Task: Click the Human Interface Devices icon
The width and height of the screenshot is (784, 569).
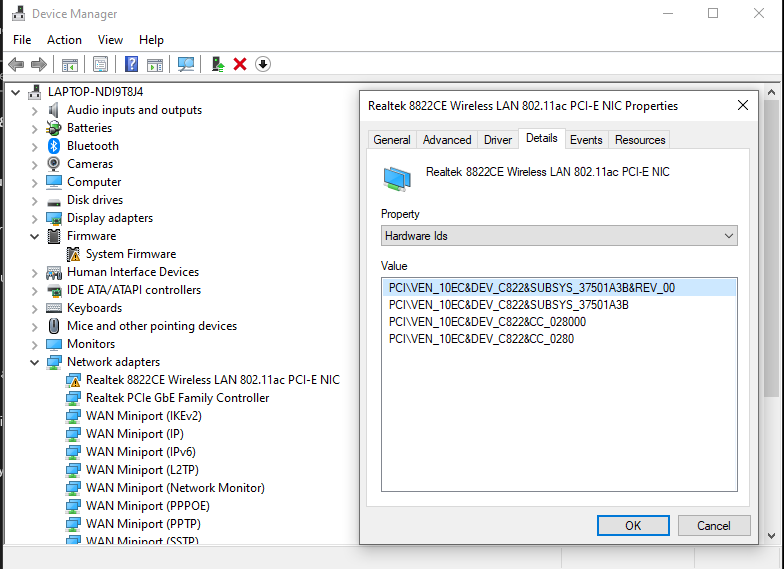Action: 54,272
